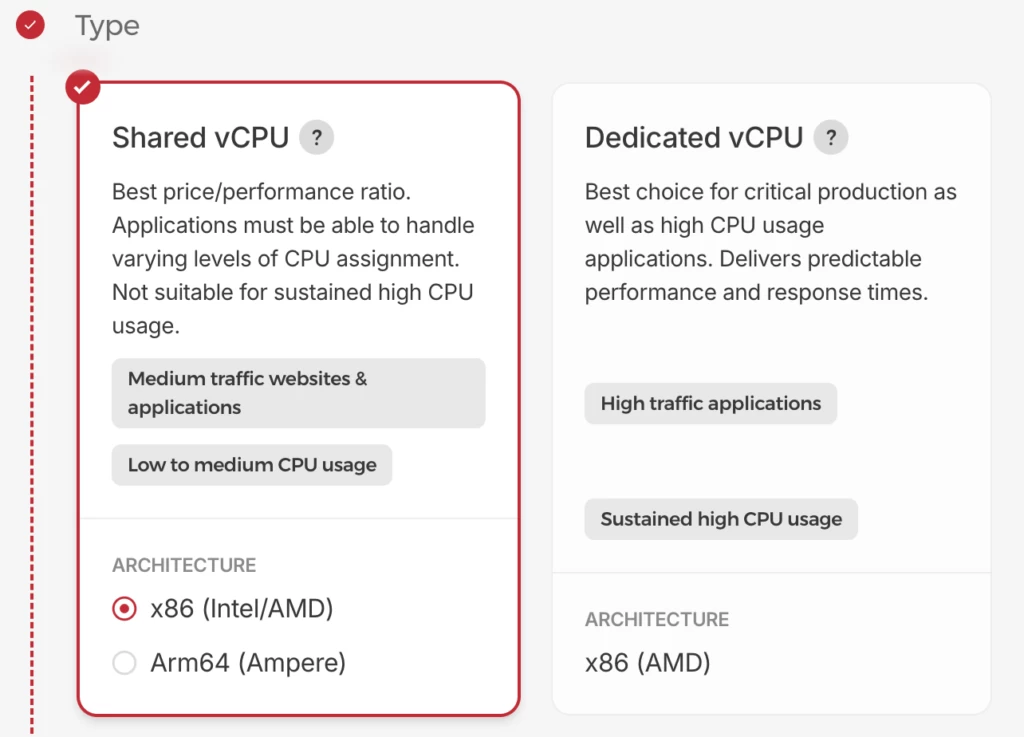This screenshot has height=737, width=1024.
Task: Click the red checkmark beside Type heading
Action: click(31, 26)
